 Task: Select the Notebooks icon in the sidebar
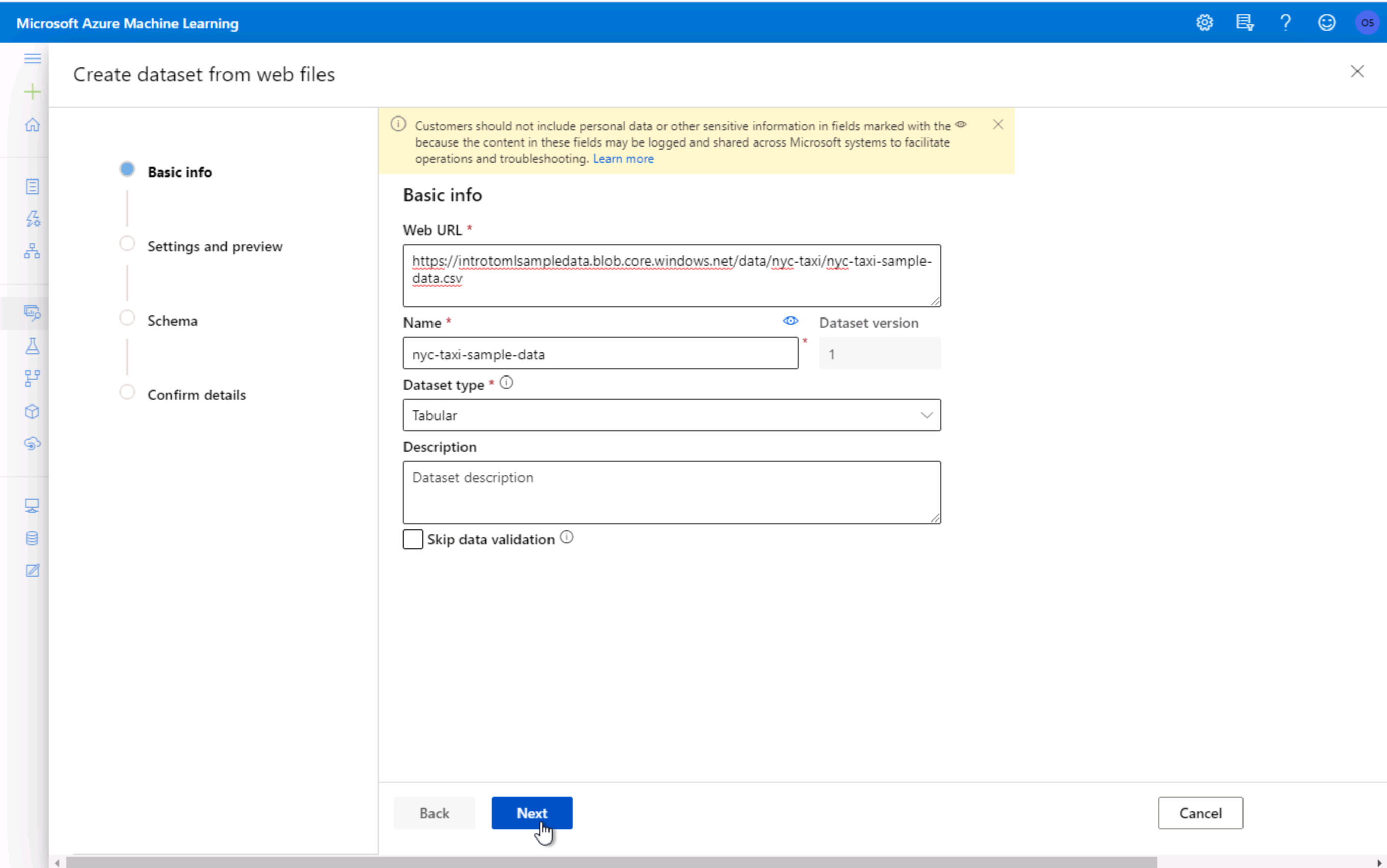(32, 185)
